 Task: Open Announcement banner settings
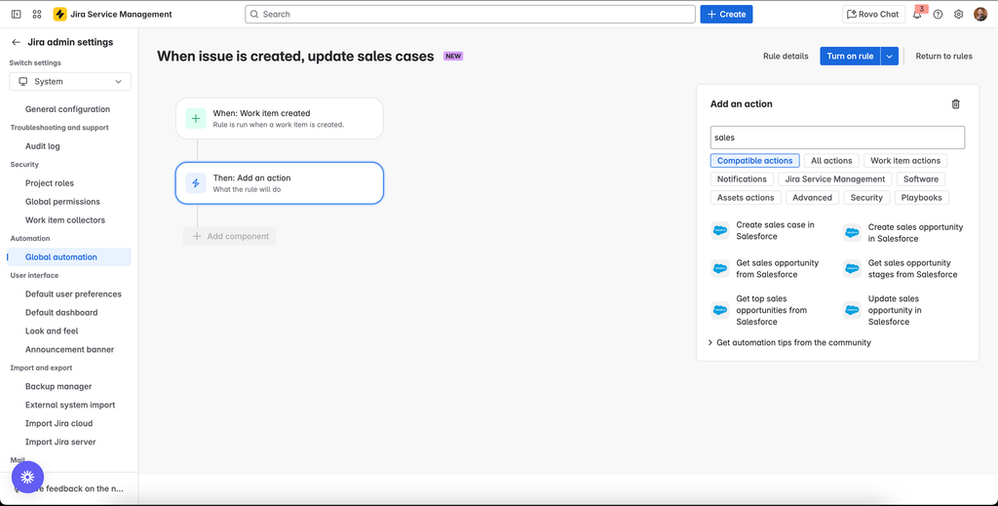click(x=69, y=349)
